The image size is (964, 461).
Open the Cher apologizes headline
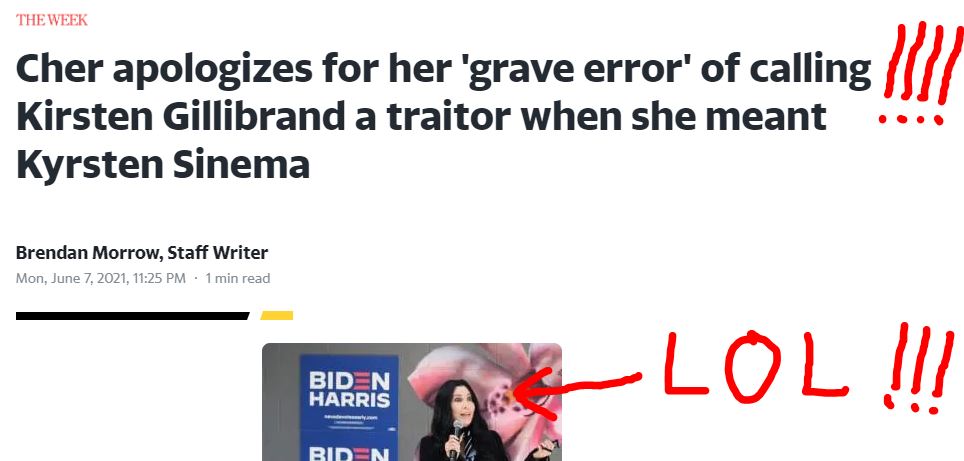443,116
